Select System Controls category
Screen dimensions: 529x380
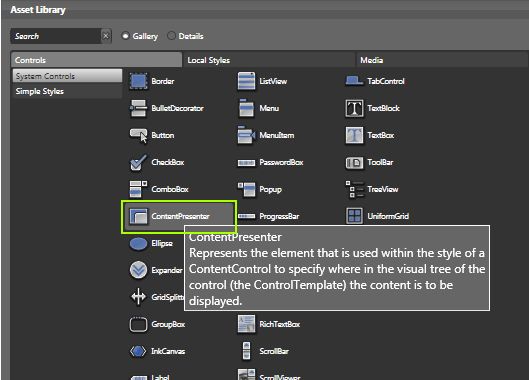pyautogui.click(x=67, y=76)
